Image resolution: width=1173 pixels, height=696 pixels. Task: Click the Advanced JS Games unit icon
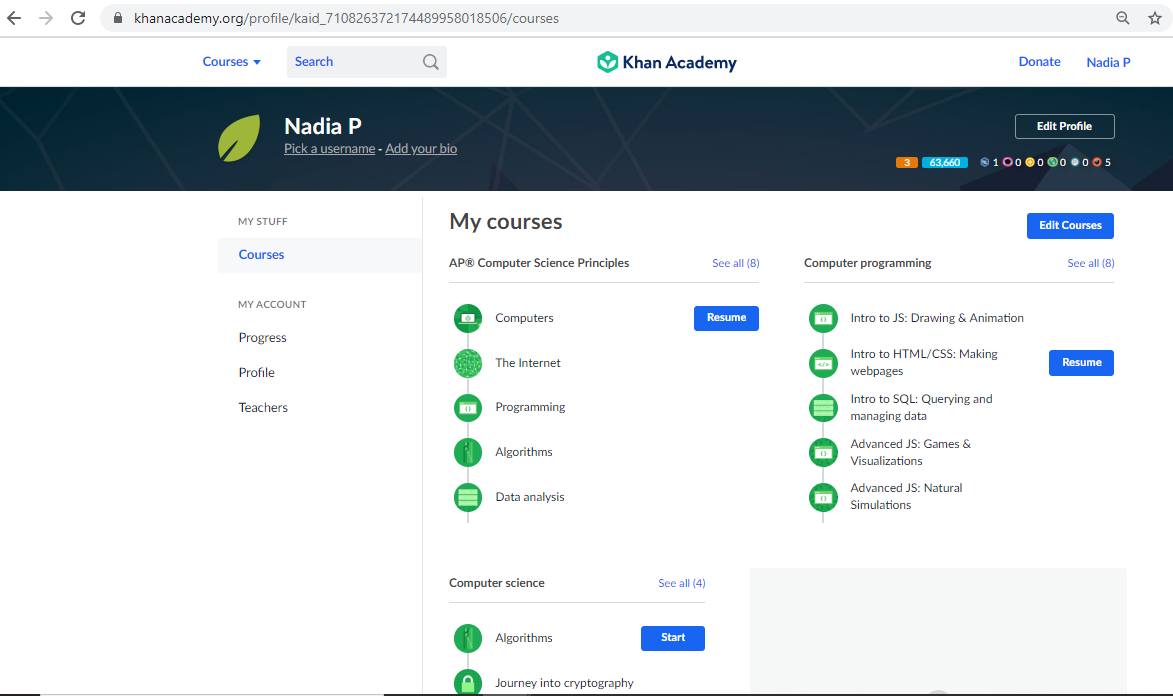point(824,452)
